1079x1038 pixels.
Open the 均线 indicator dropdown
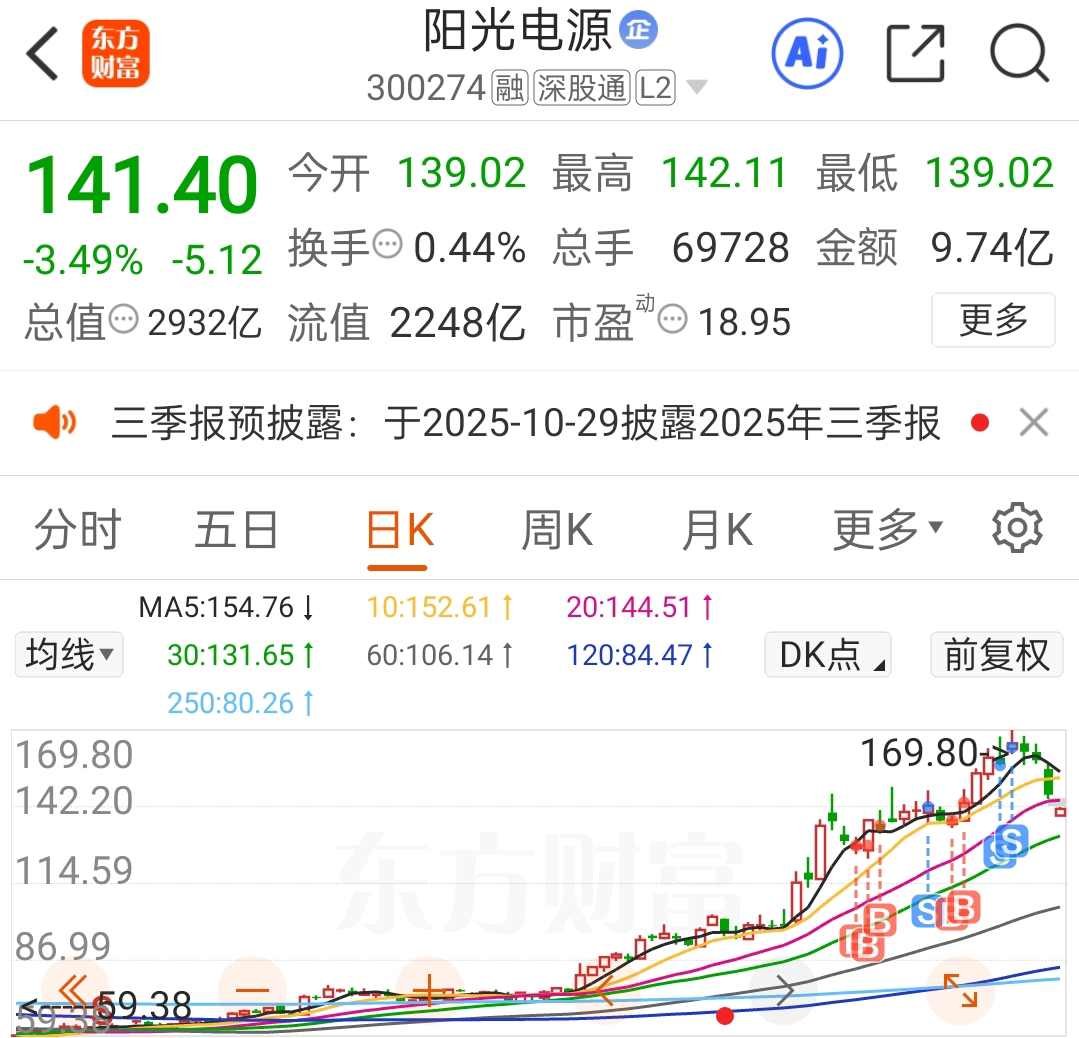click(x=69, y=655)
